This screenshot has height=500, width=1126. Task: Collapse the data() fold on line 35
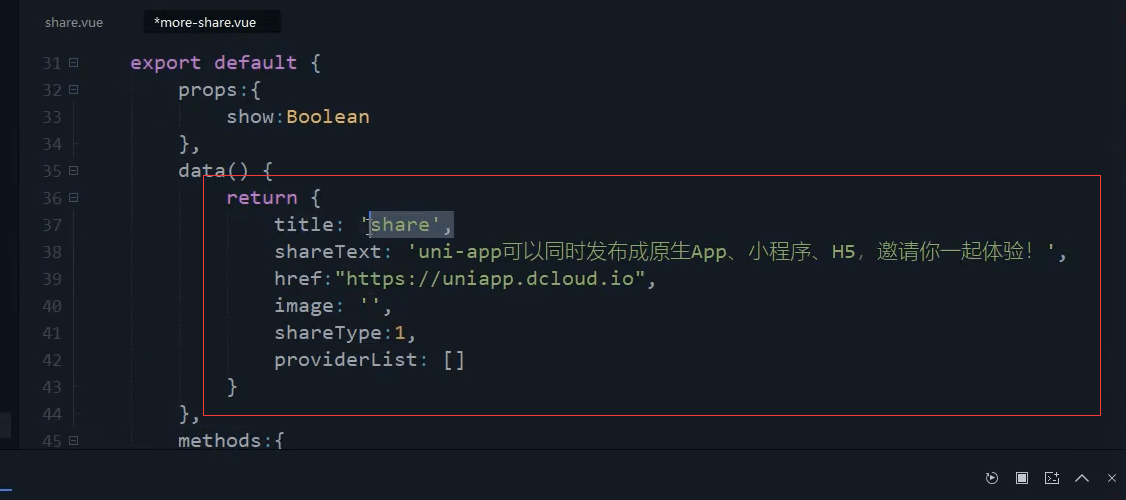(x=73, y=171)
